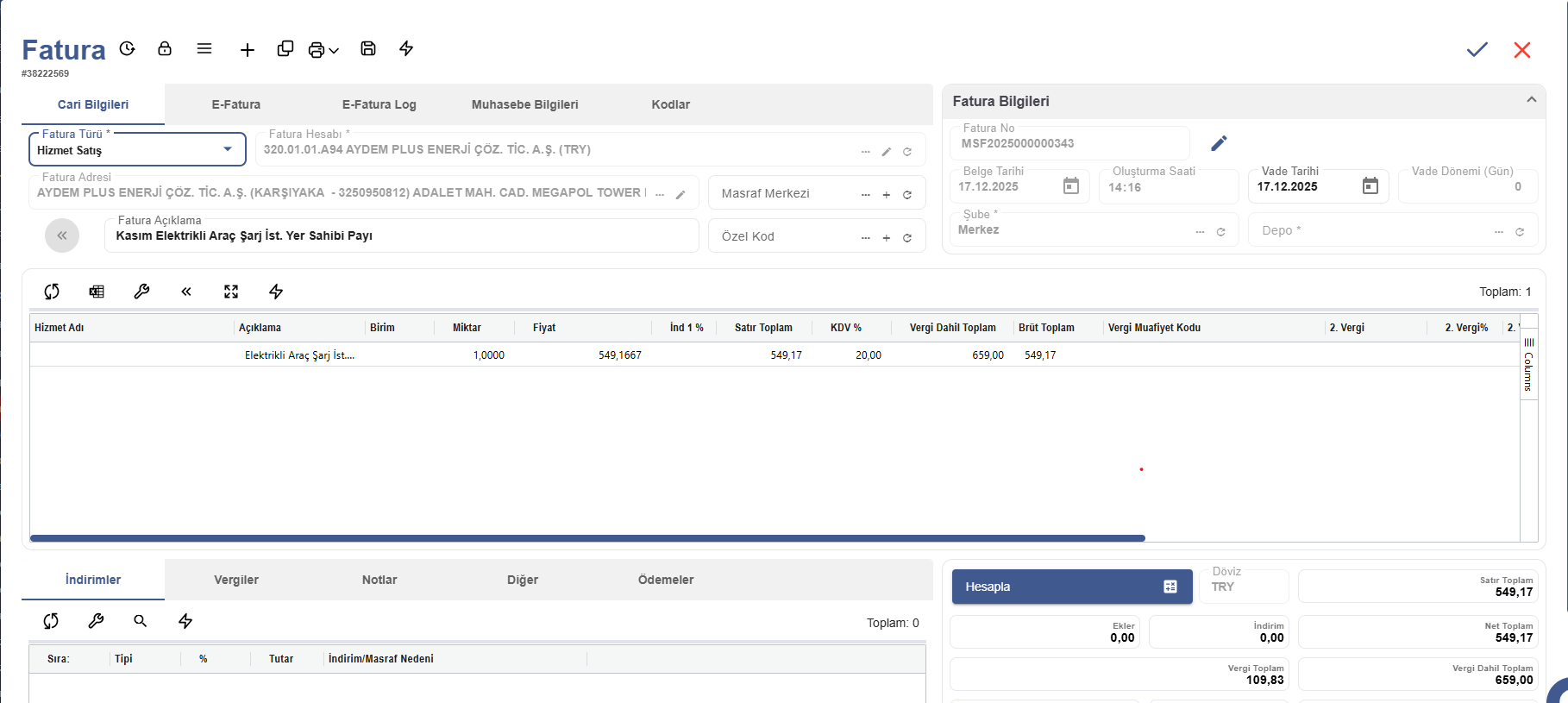
Task: Click the Hesapla button
Action: click(x=1072, y=587)
